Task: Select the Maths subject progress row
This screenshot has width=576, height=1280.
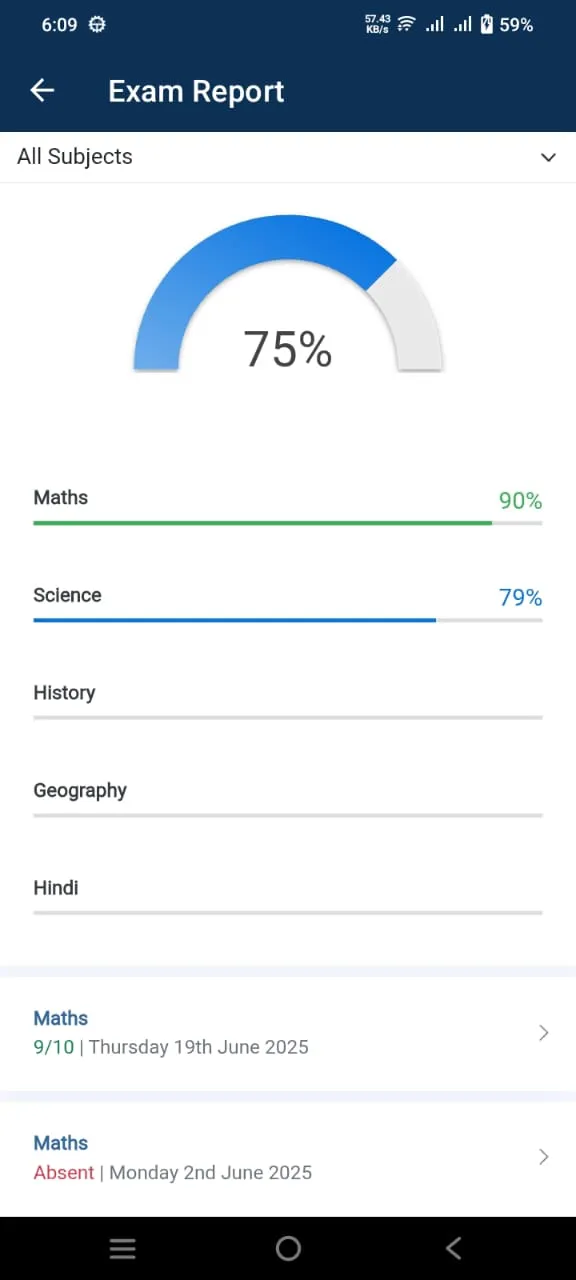Action: click(x=288, y=505)
